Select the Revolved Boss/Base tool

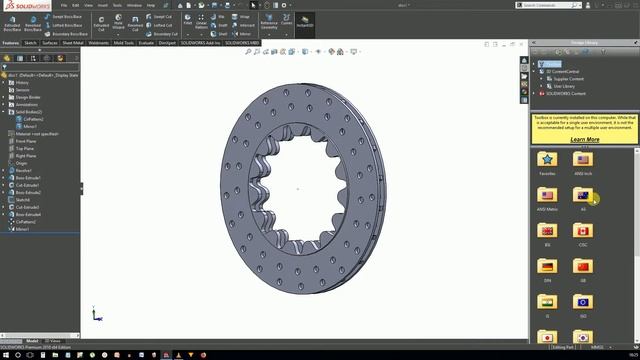[x=33, y=24]
